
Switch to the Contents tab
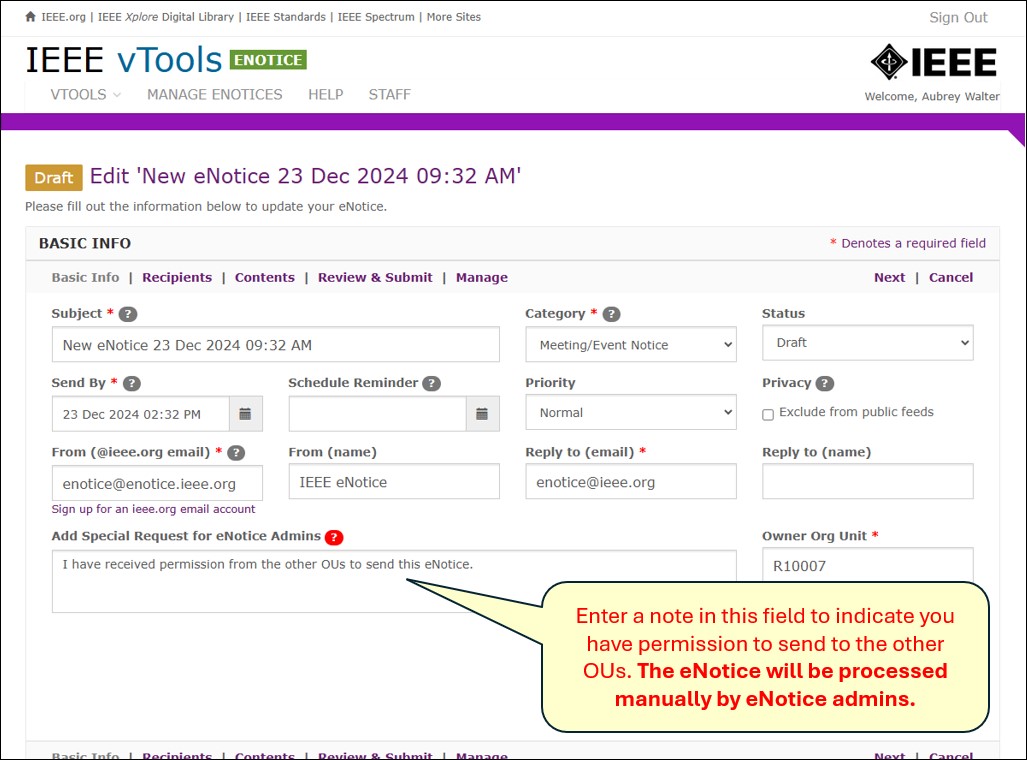pyautogui.click(x=265, y=277)
